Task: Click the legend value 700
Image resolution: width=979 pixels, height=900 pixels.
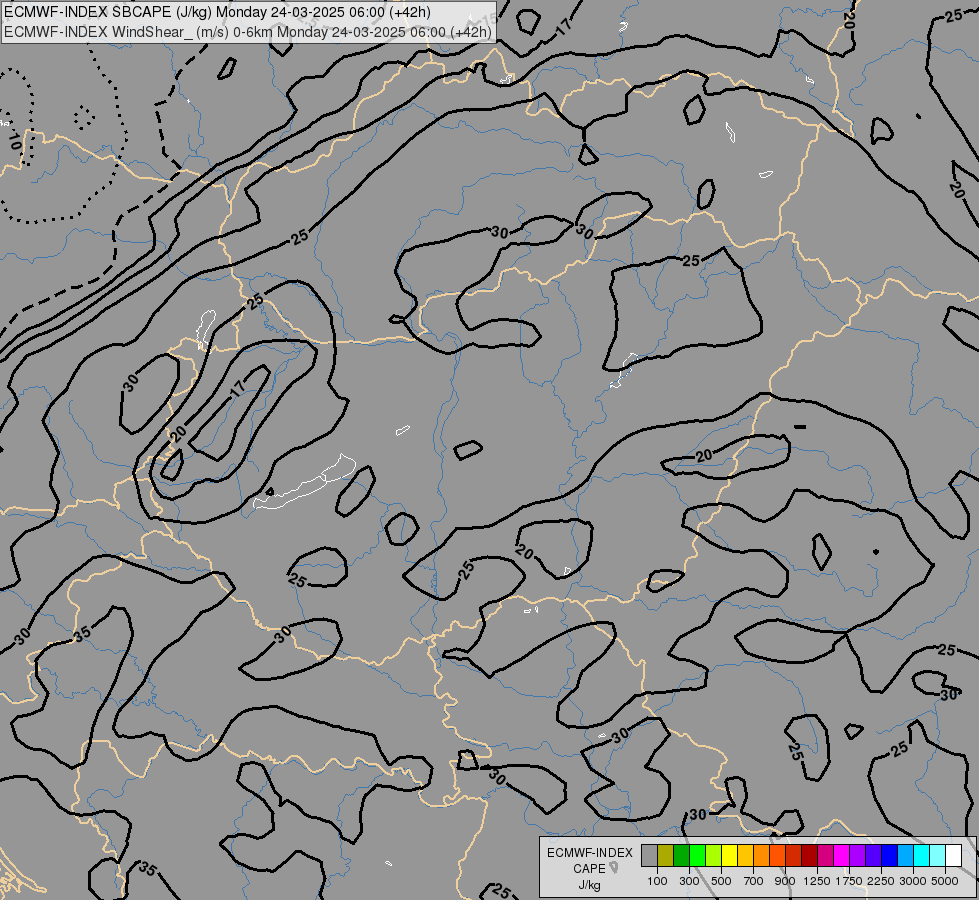Action: pos(754,881)
